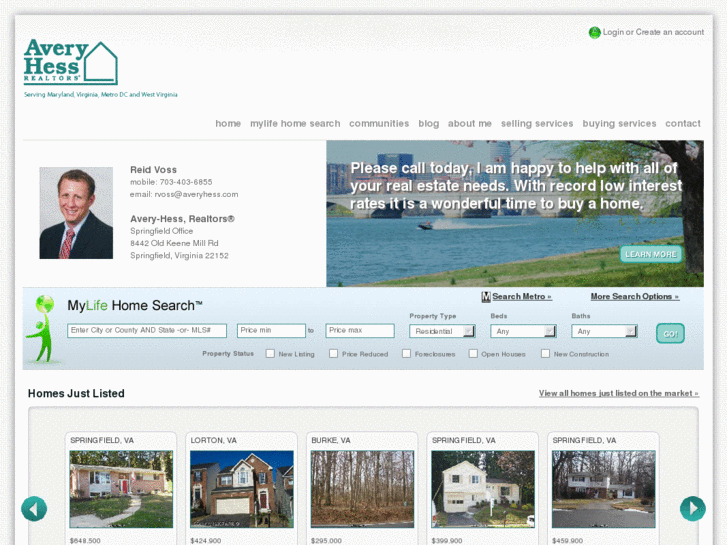This screenshot has height=545, width=727.
Task: Tick the New Construction checkbox
Action: click(x=545, y=353)
